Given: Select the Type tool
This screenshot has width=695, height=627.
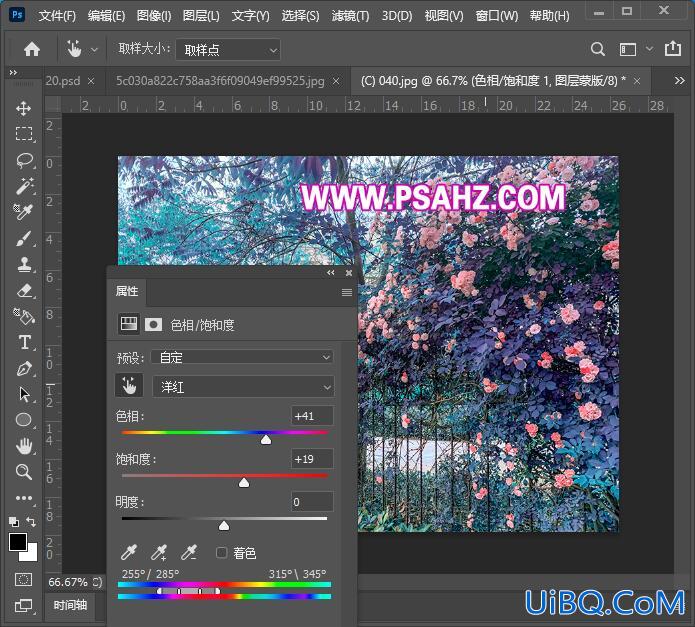Looking at the screenshot, I should (24, 343).
